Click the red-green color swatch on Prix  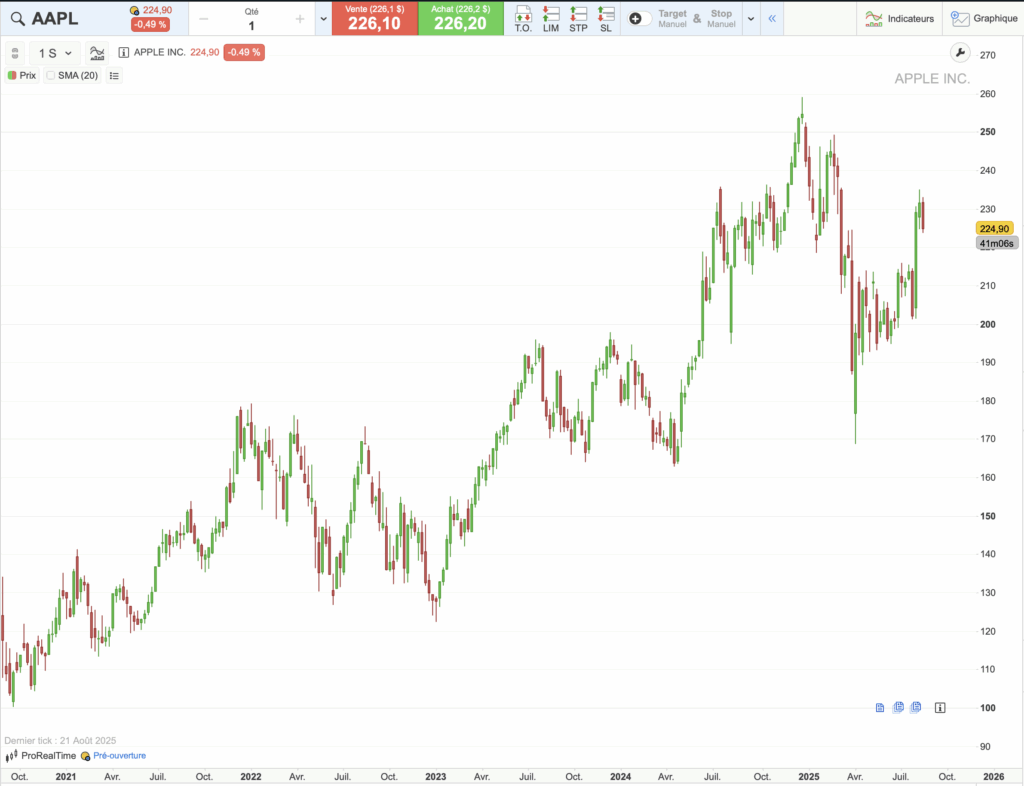(12, 75)
